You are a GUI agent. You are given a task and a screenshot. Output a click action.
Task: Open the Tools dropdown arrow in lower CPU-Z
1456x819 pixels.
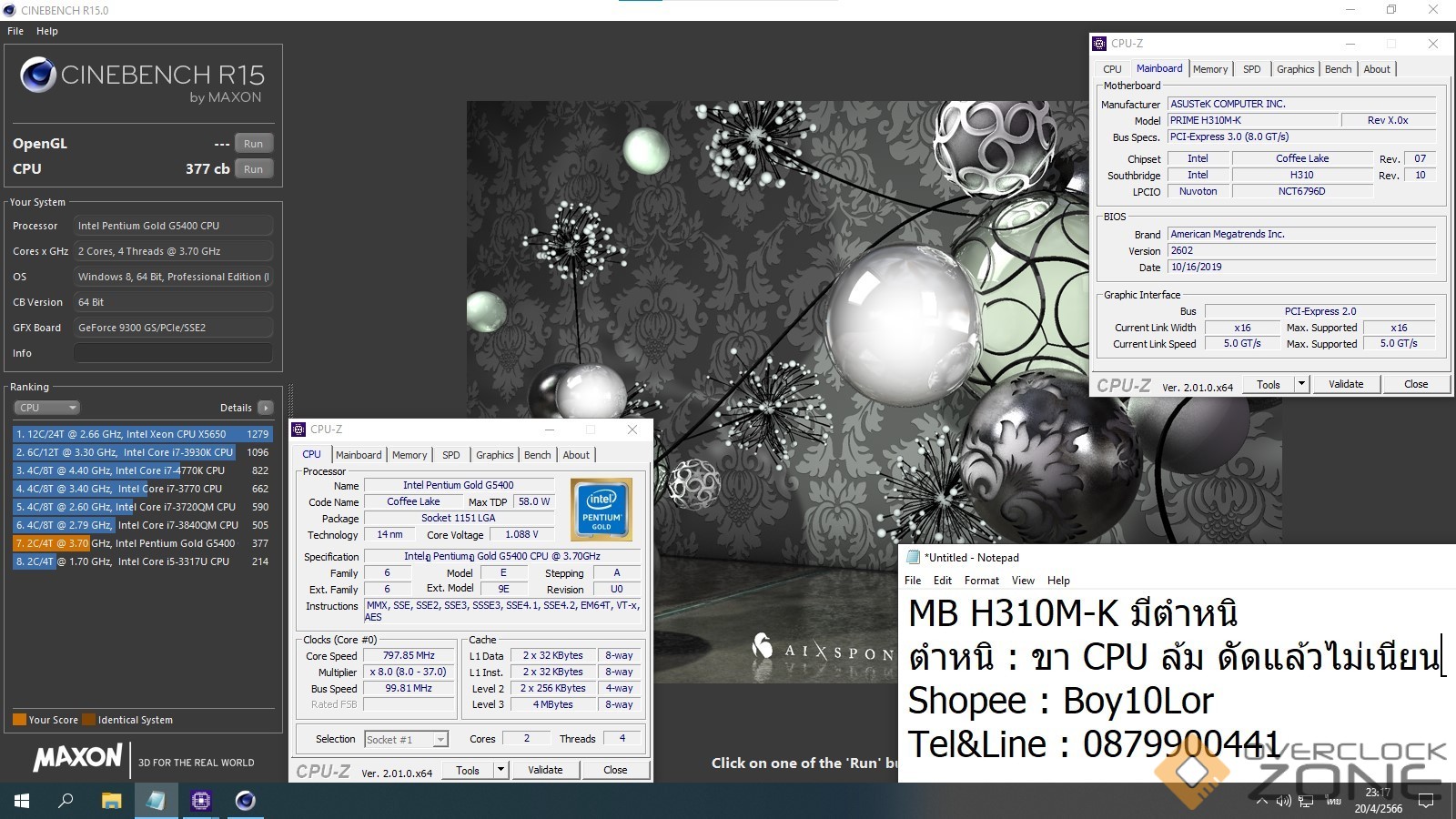[500, 770]
